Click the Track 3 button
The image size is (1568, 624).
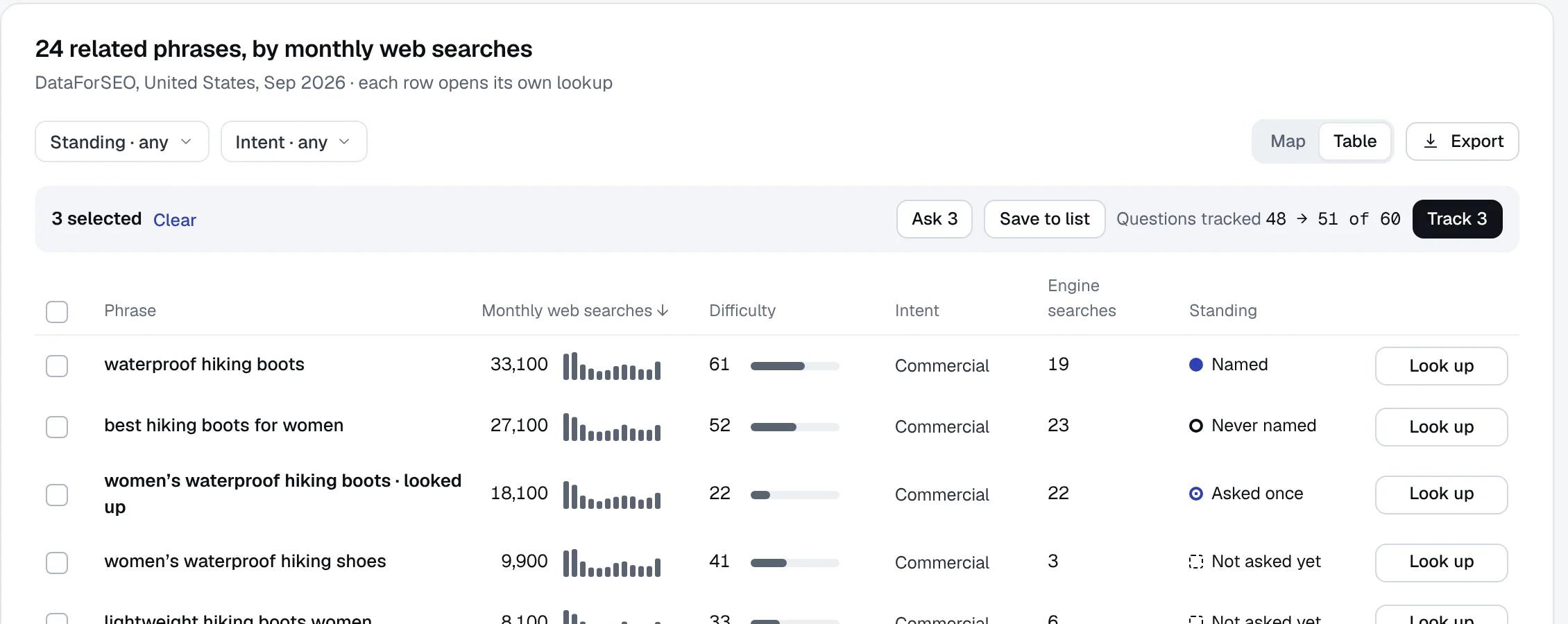click(1457, 219)
